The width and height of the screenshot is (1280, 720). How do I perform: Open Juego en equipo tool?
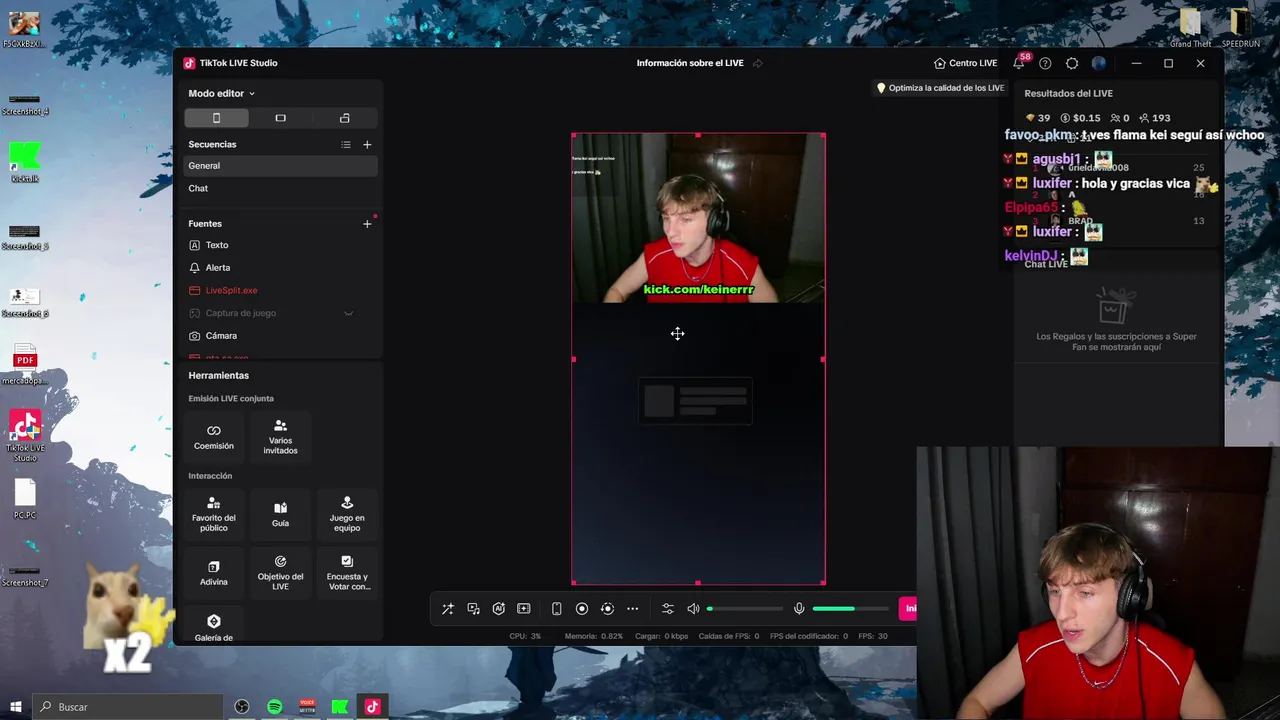click(x=347, y=514)
